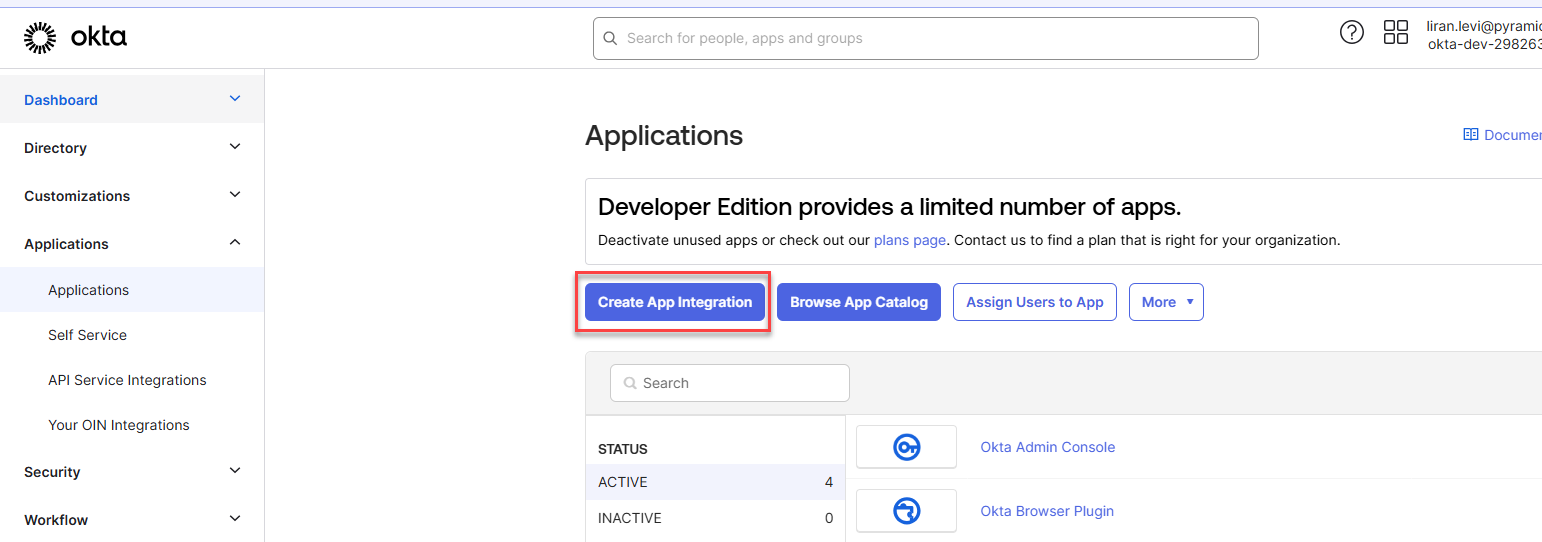The width and height of the screenshot is (1542, 542).
Task: Click Assign Users to App button
Action: coord(1035,302)
